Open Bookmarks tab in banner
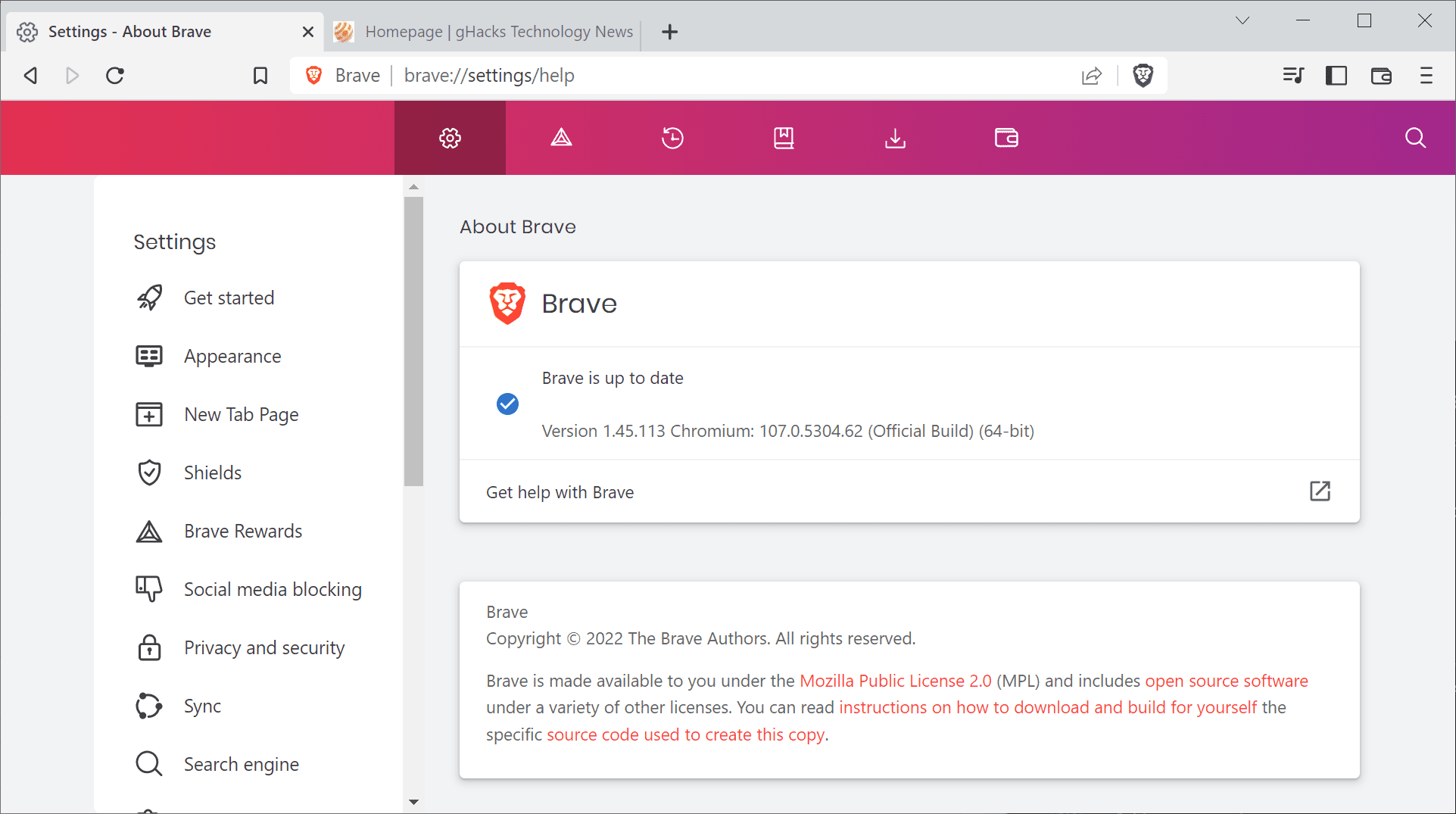 tap(784, 138)
